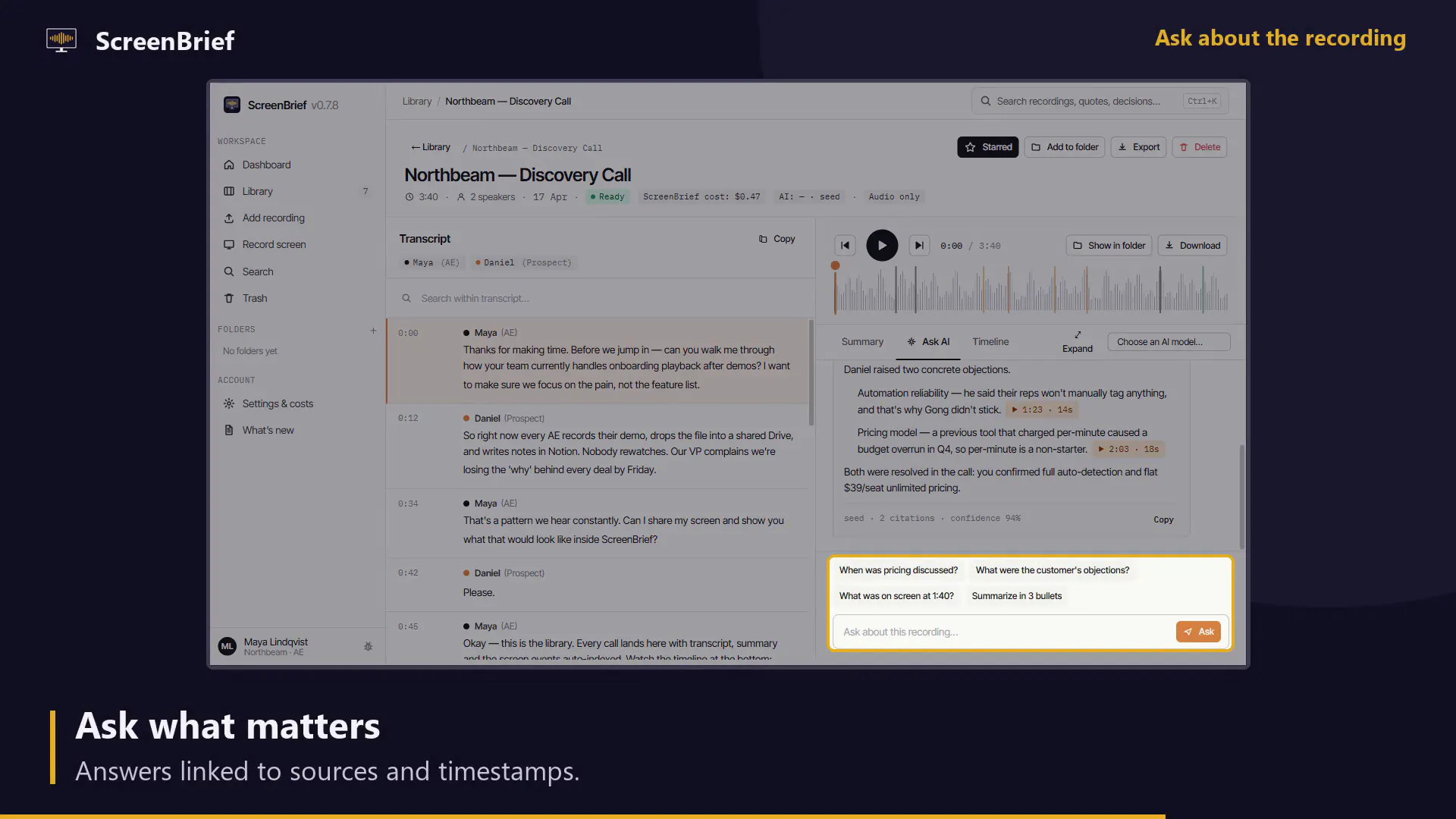Download the audio file
This screenshot has height=819, width=1456.
click(x=1192, y=246)
